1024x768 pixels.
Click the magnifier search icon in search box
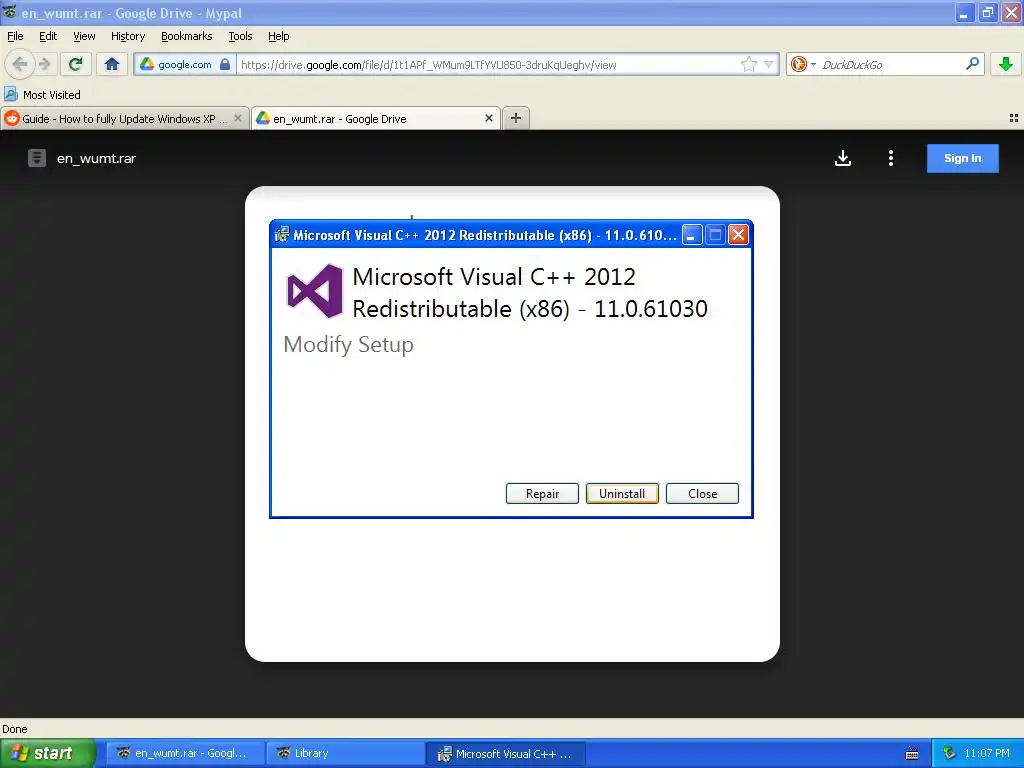(x=972, y=64)
